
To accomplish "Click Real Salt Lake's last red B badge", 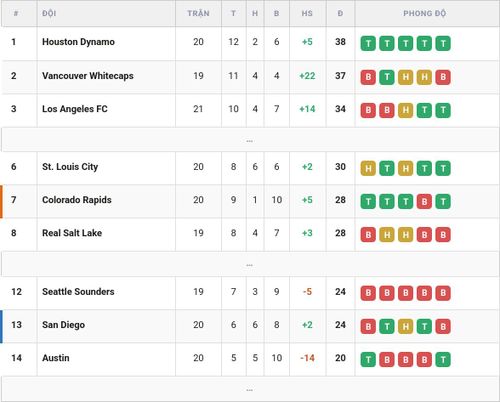I will [443, 235].
